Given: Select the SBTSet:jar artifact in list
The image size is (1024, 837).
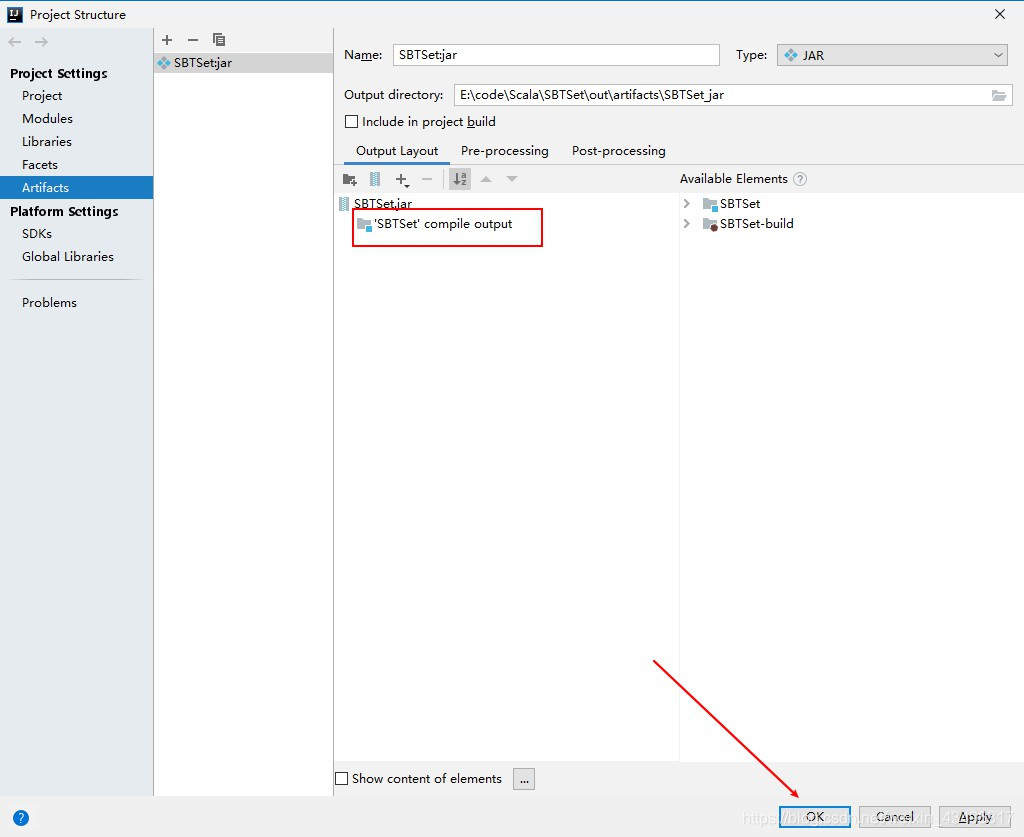Looking at the screenshot, I should pyautogui.click(x=244, y=63).
